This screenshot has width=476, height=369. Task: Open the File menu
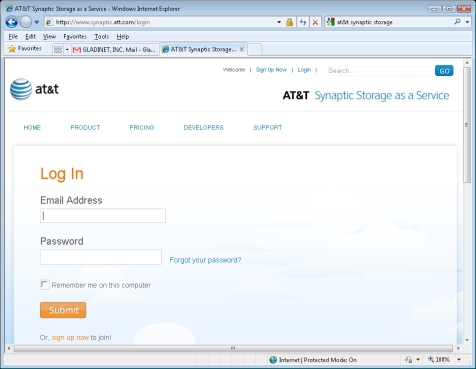[13, 36]
